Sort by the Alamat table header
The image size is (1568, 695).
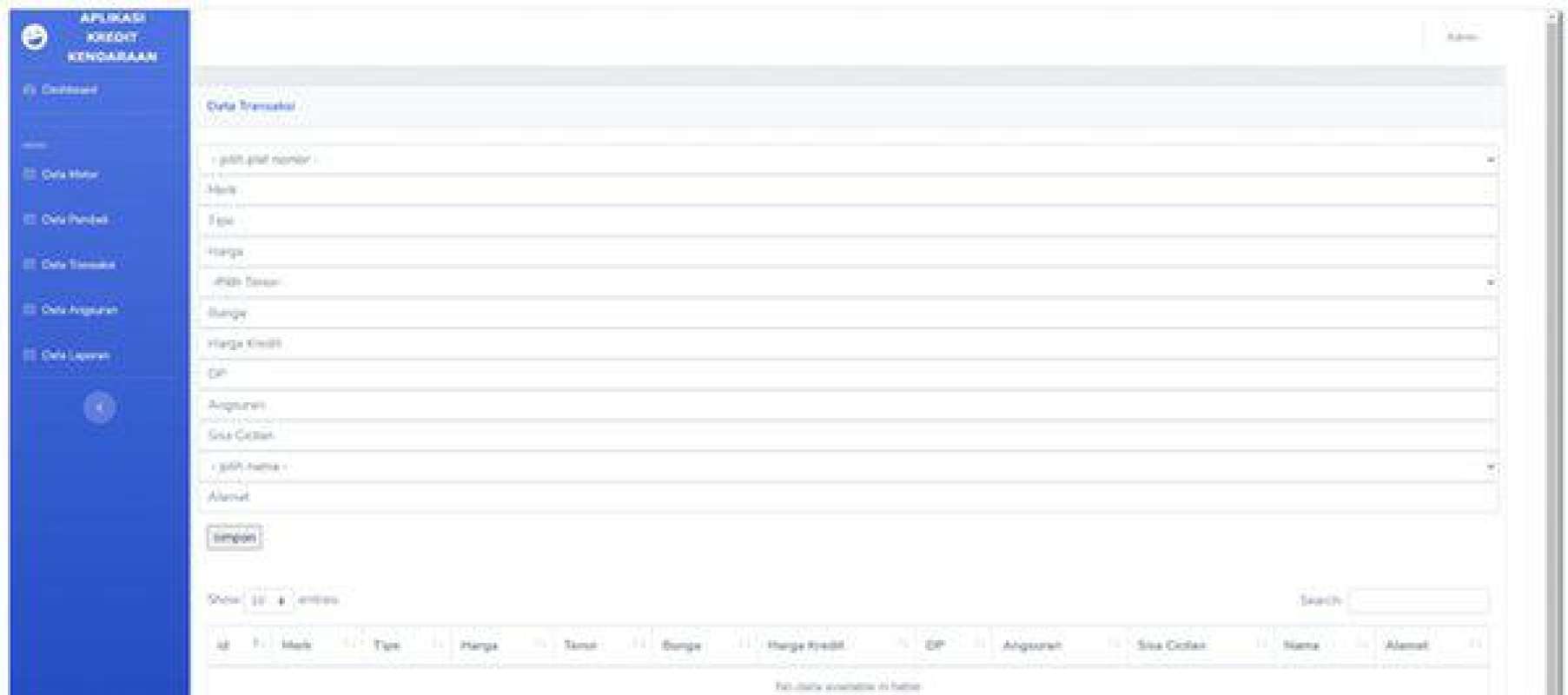[x=1432, y=645]
